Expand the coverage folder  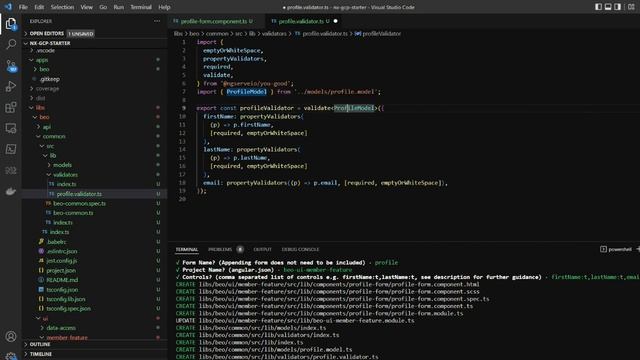(x=47, y=89)
